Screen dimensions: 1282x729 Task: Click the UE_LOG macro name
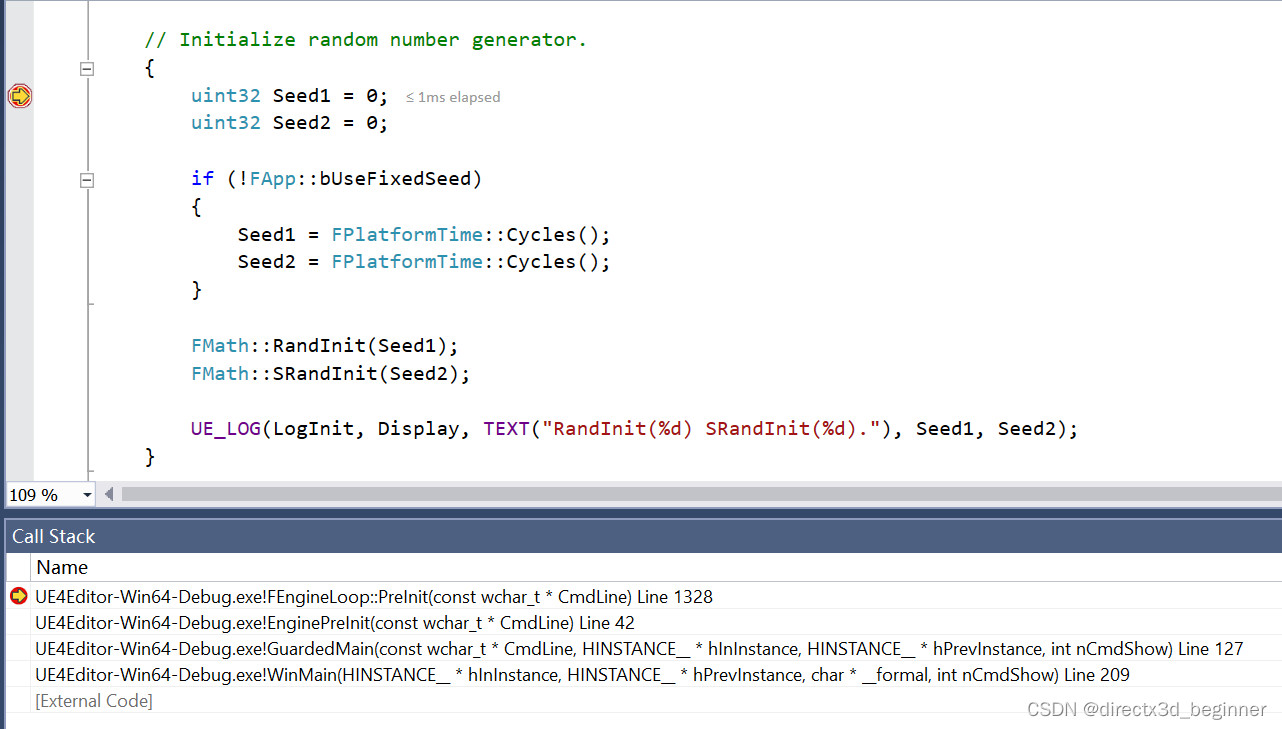(226, 429)
